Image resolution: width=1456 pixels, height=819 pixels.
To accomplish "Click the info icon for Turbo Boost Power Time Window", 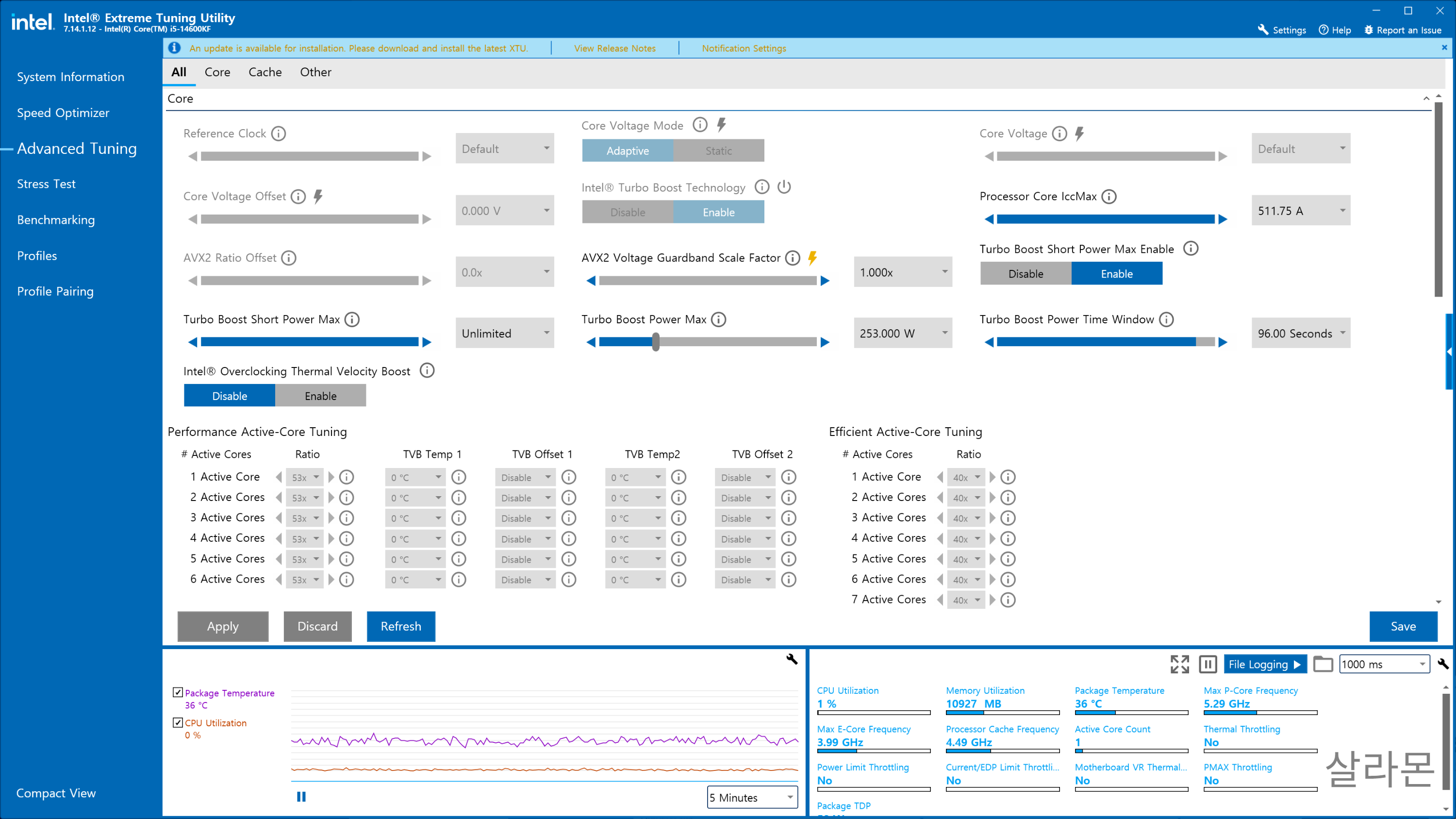I will pos(1166,319).
